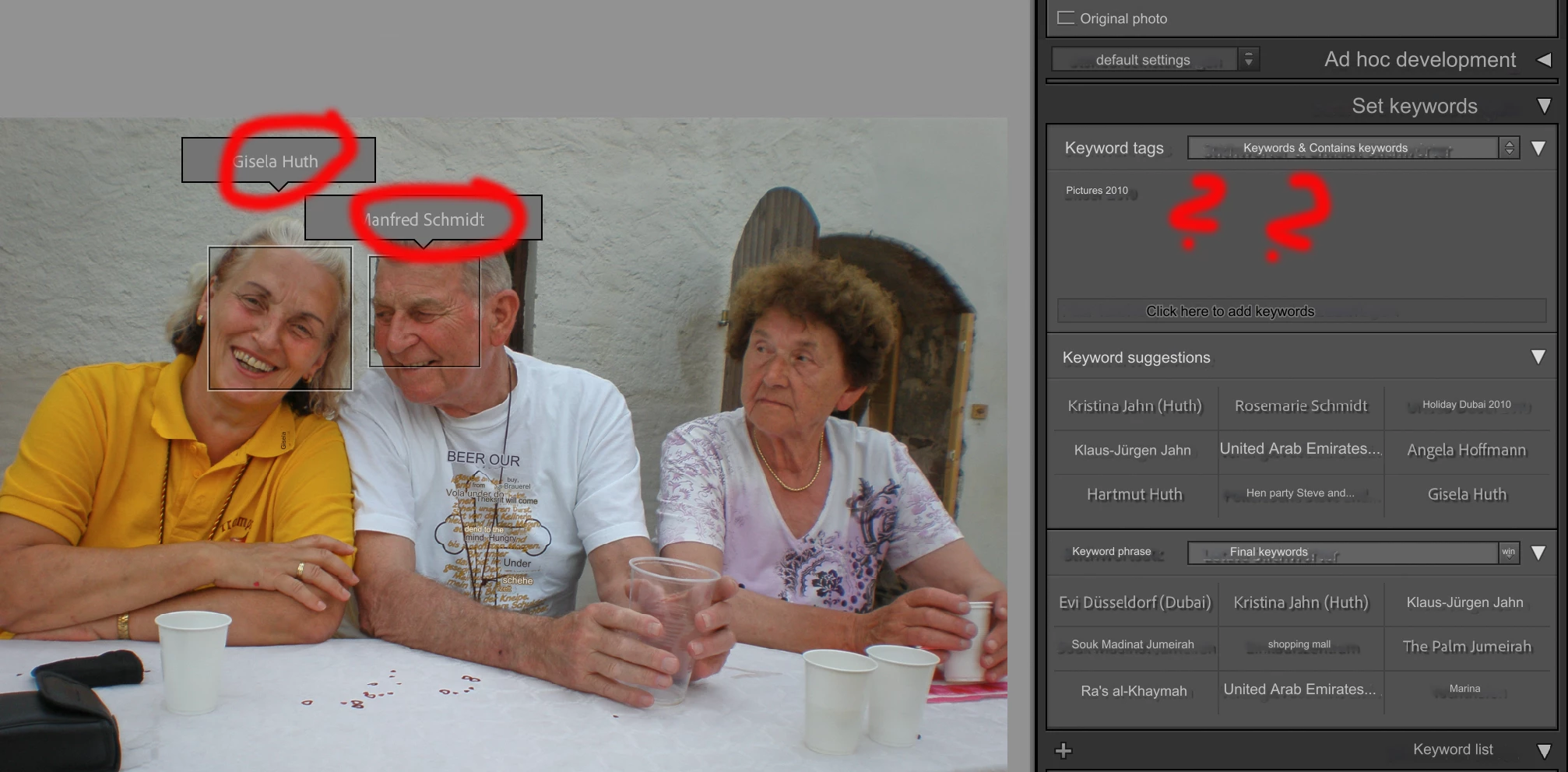This screenshot has height=772, width=1568.
Task: Click the plus icon beside Keyword list
Action: coord(1063,750)
